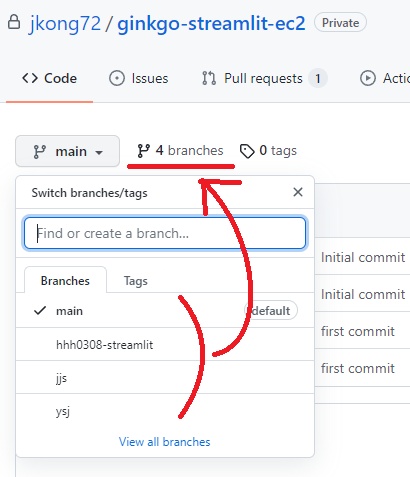Click the Private visibility badge
The width and height of the screenshot is (410, 477).
click(340, 23)
